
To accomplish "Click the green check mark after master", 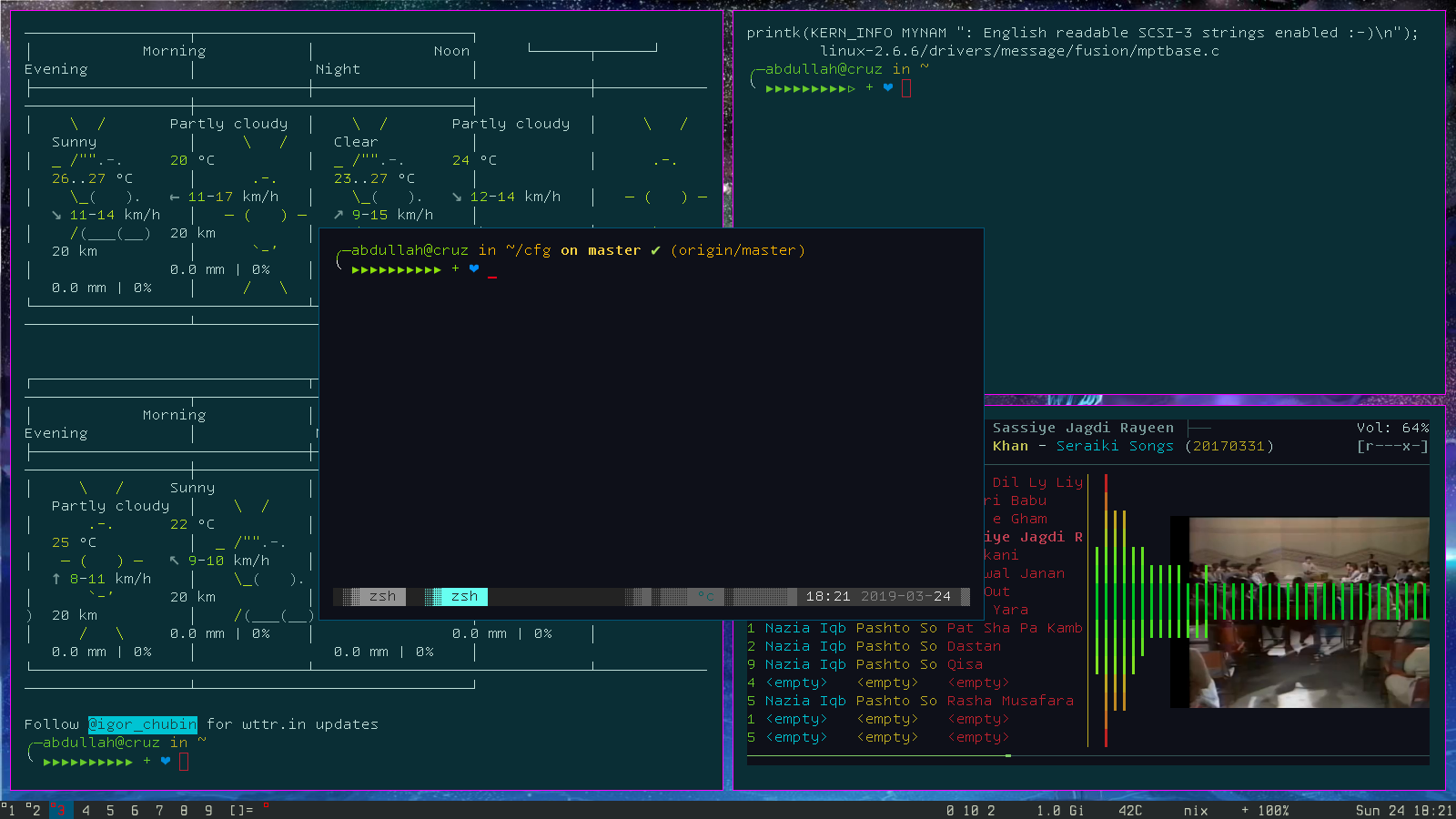I will (x=655, y=250).
